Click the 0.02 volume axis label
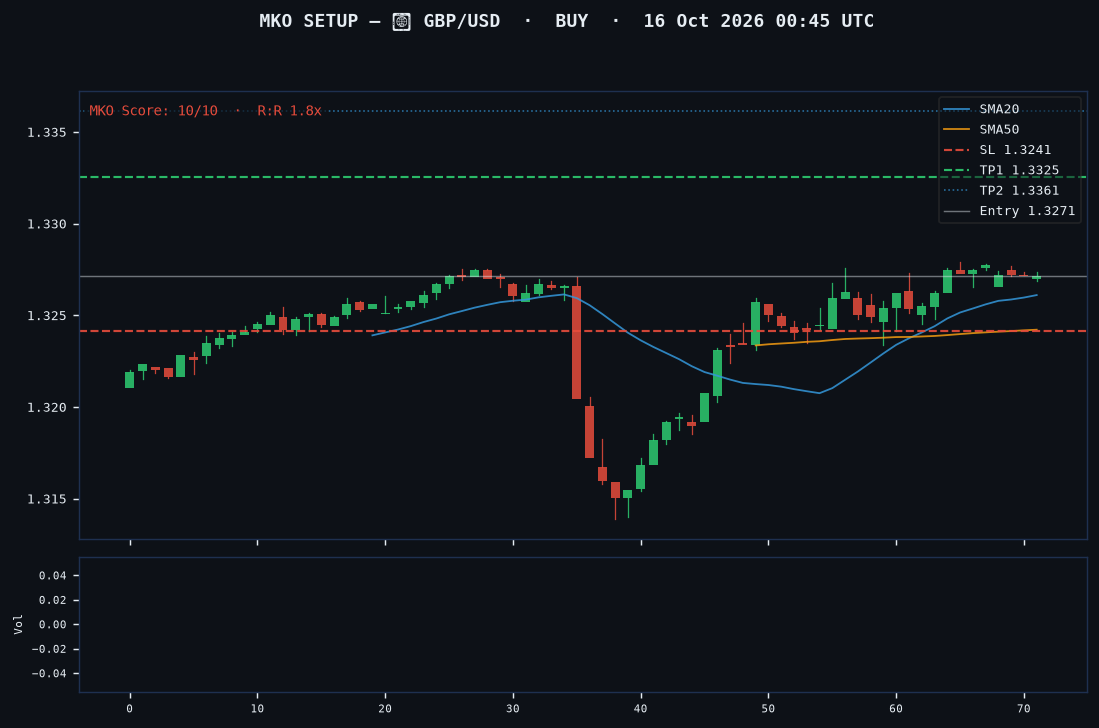The image size is (1099, 728). (x=53, y=600)
